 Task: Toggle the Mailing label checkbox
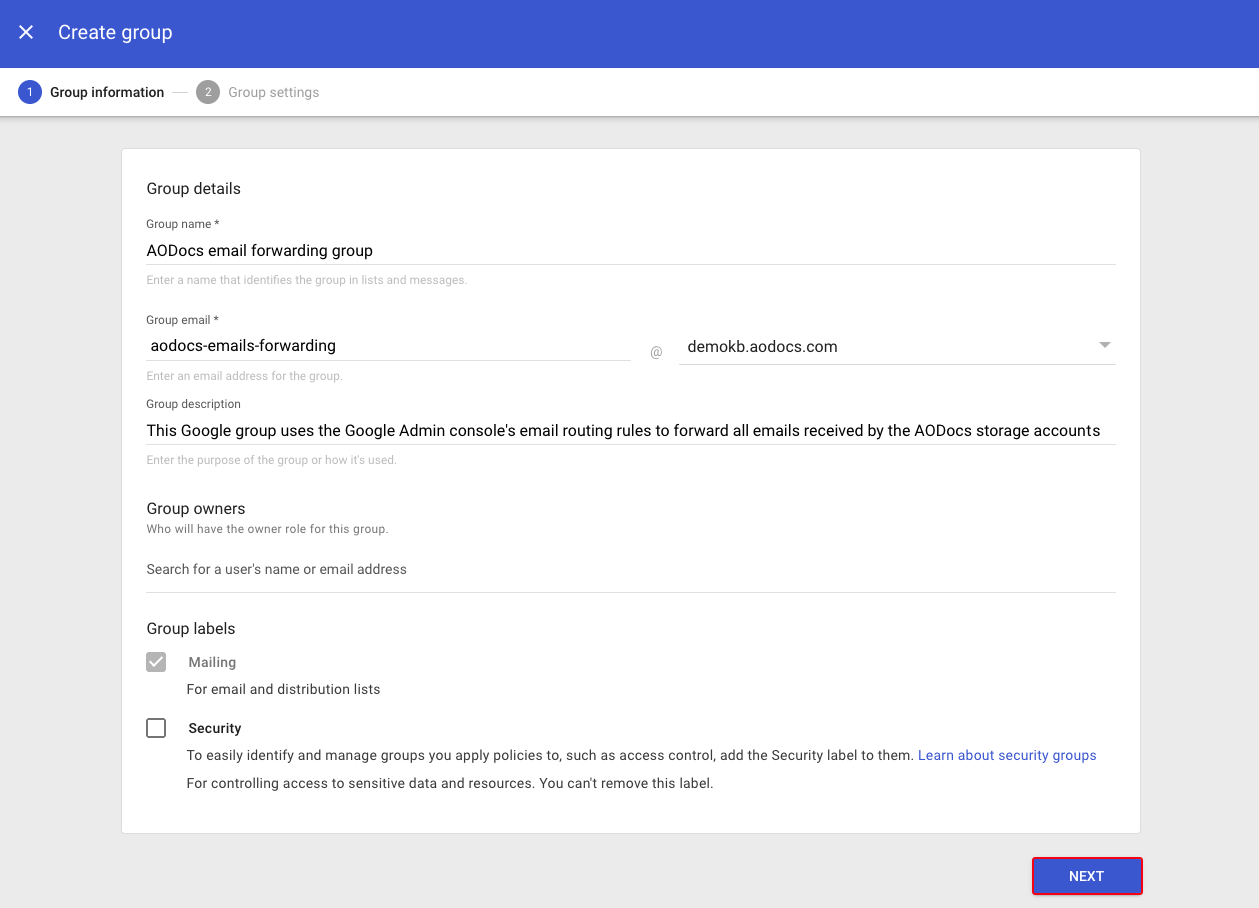coord(156,662)
